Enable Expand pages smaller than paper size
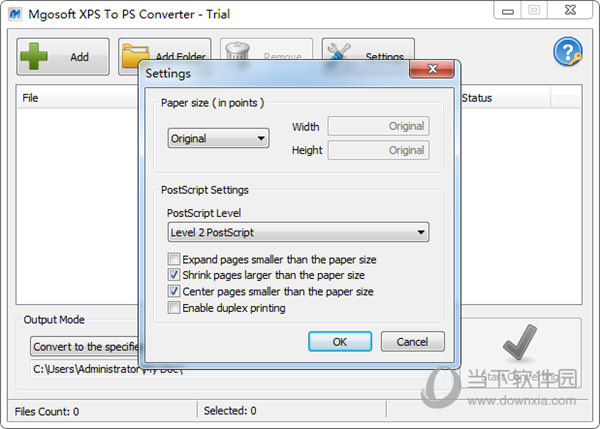Screen dimensions: 600x429 [x=174, y=259]
